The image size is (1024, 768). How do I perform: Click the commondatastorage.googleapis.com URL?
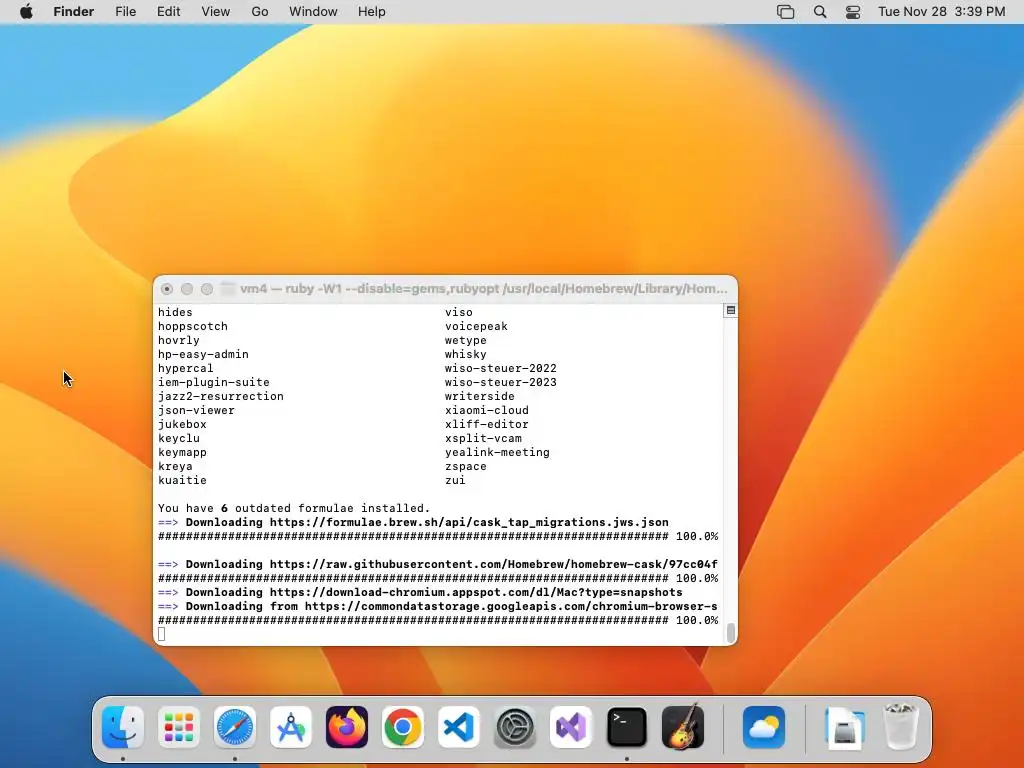511,607
